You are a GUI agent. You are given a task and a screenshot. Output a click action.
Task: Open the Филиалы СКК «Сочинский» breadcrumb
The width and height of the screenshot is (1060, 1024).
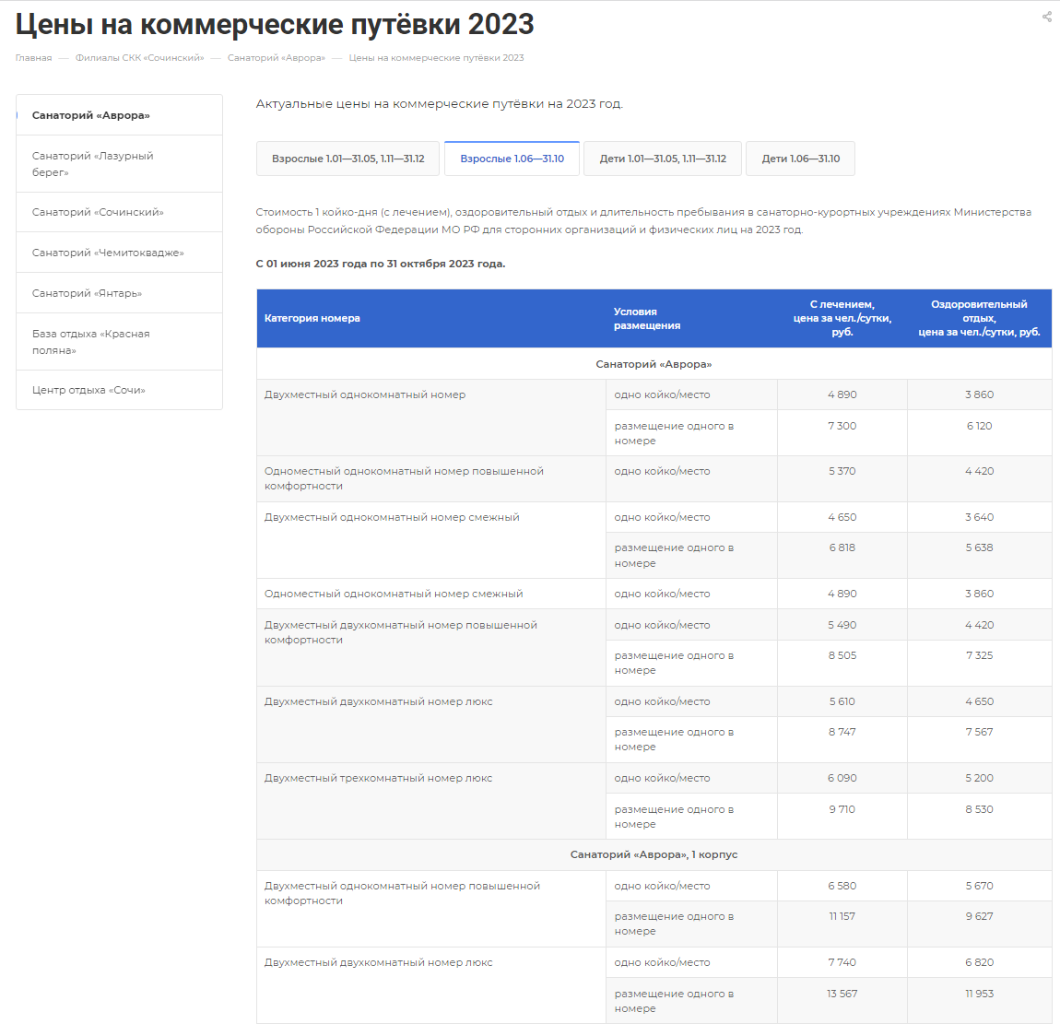click(139, 58)
